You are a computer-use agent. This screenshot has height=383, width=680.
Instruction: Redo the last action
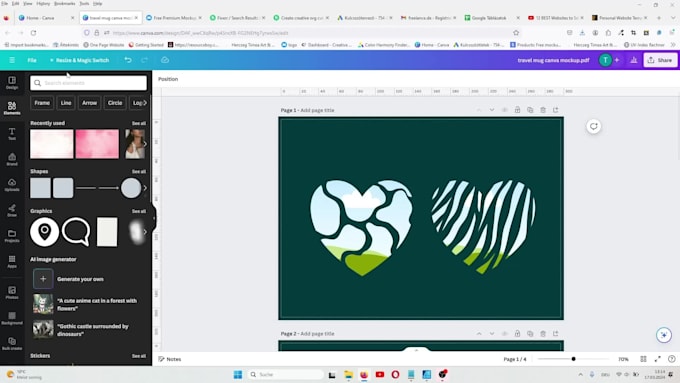coord(144,60)
